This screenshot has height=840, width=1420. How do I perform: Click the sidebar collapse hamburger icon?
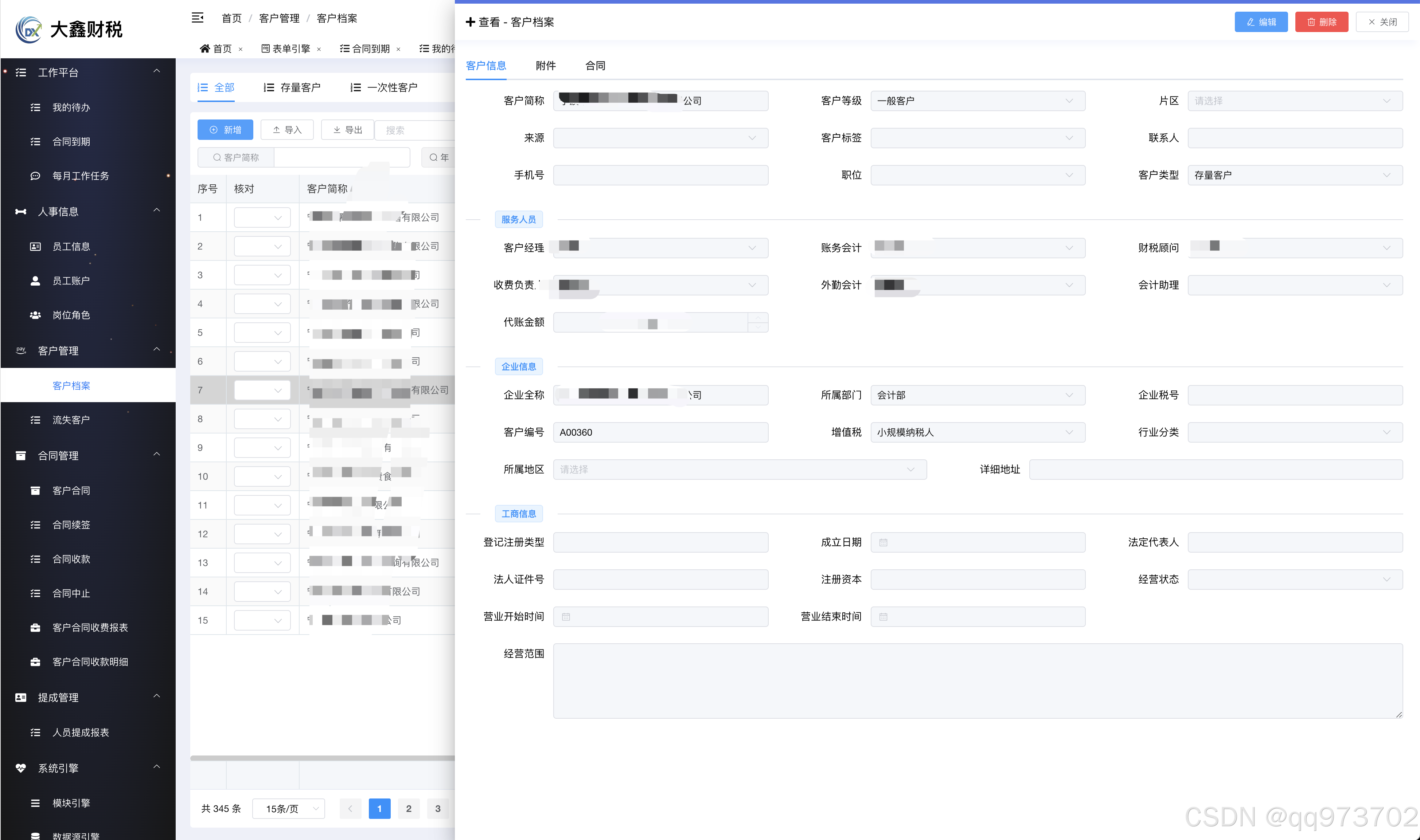197,18
